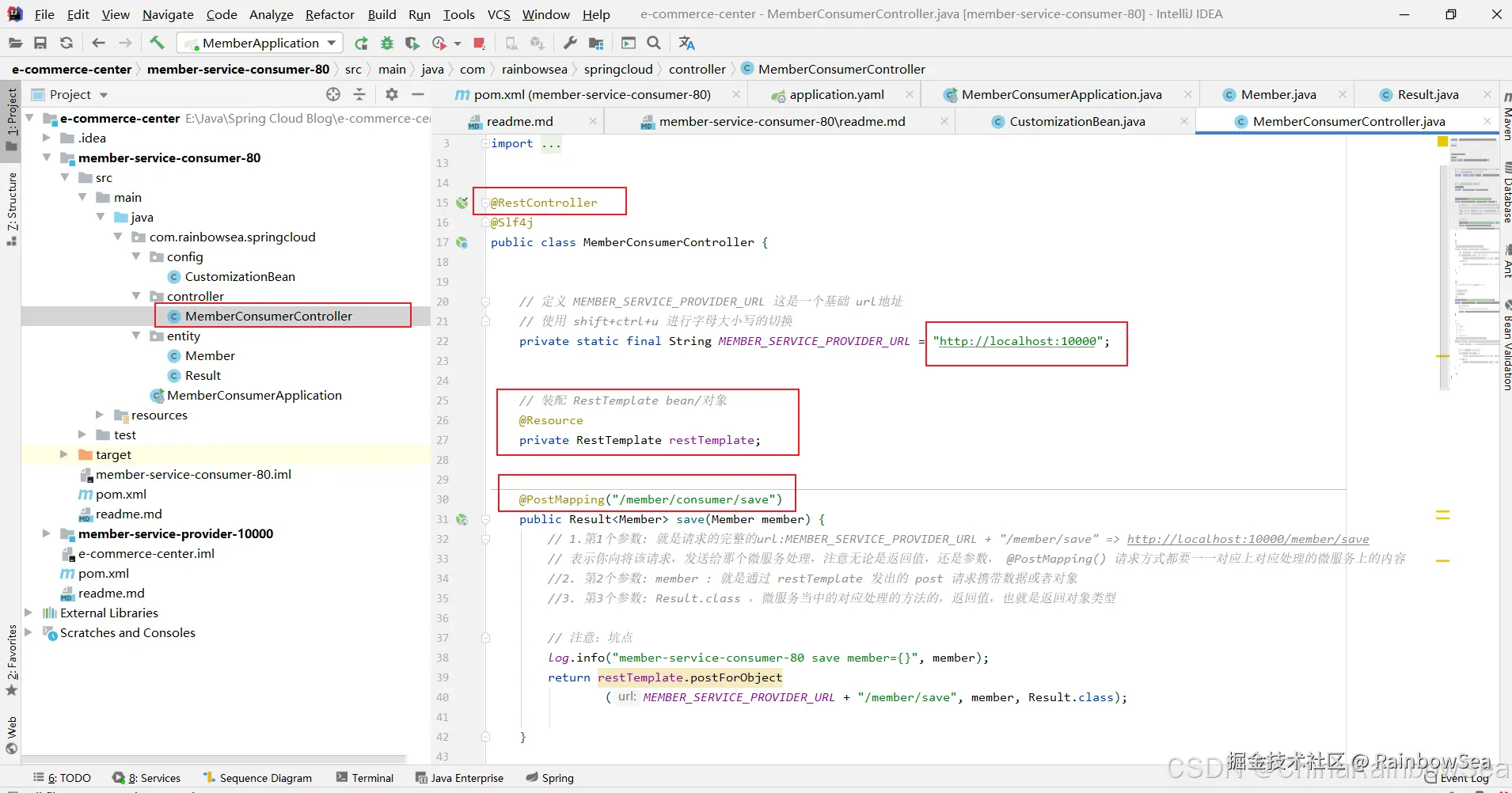Viewport: 1512px width, 793px height.
Task: Click the Search Everywhere magnifier icon
Action: (x=654, y=43)
